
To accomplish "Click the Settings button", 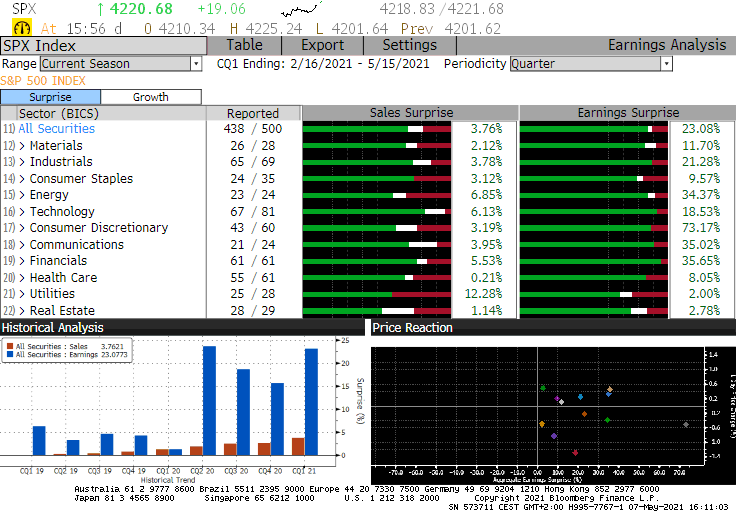I will coord(410,45).
